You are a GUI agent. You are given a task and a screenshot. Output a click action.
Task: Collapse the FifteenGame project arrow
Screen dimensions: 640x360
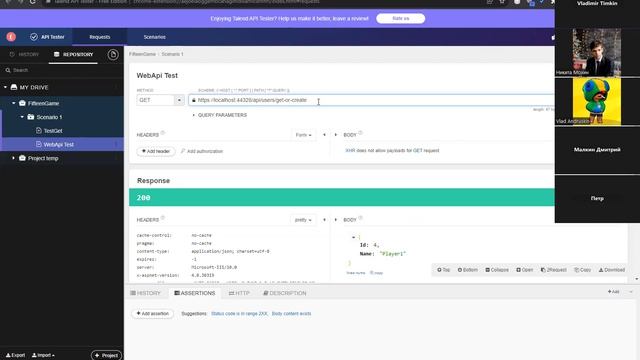coord(13,103)
